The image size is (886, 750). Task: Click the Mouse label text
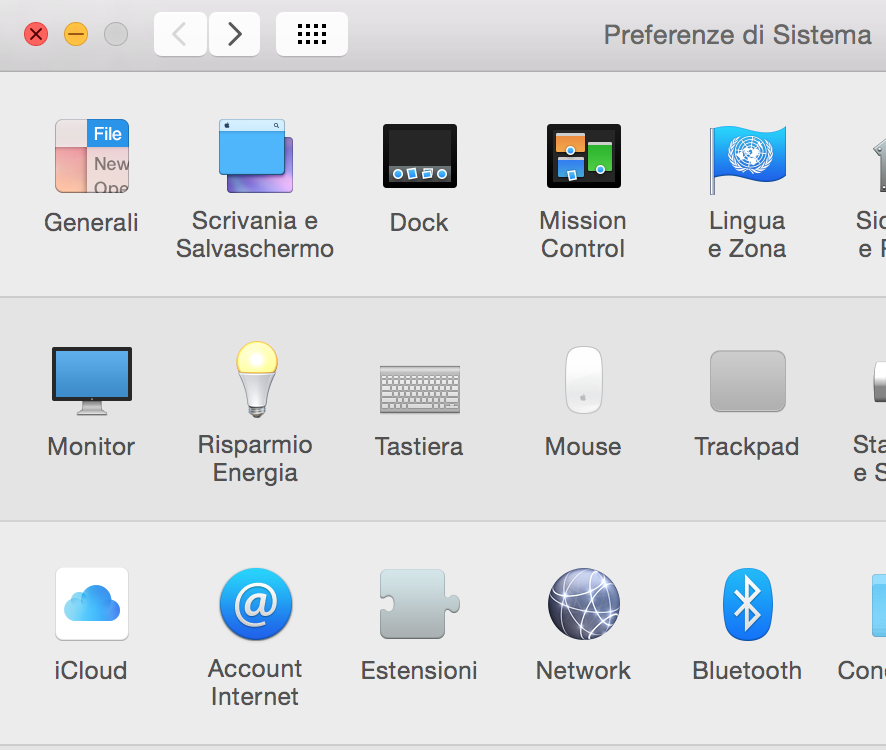coord(583,446)
